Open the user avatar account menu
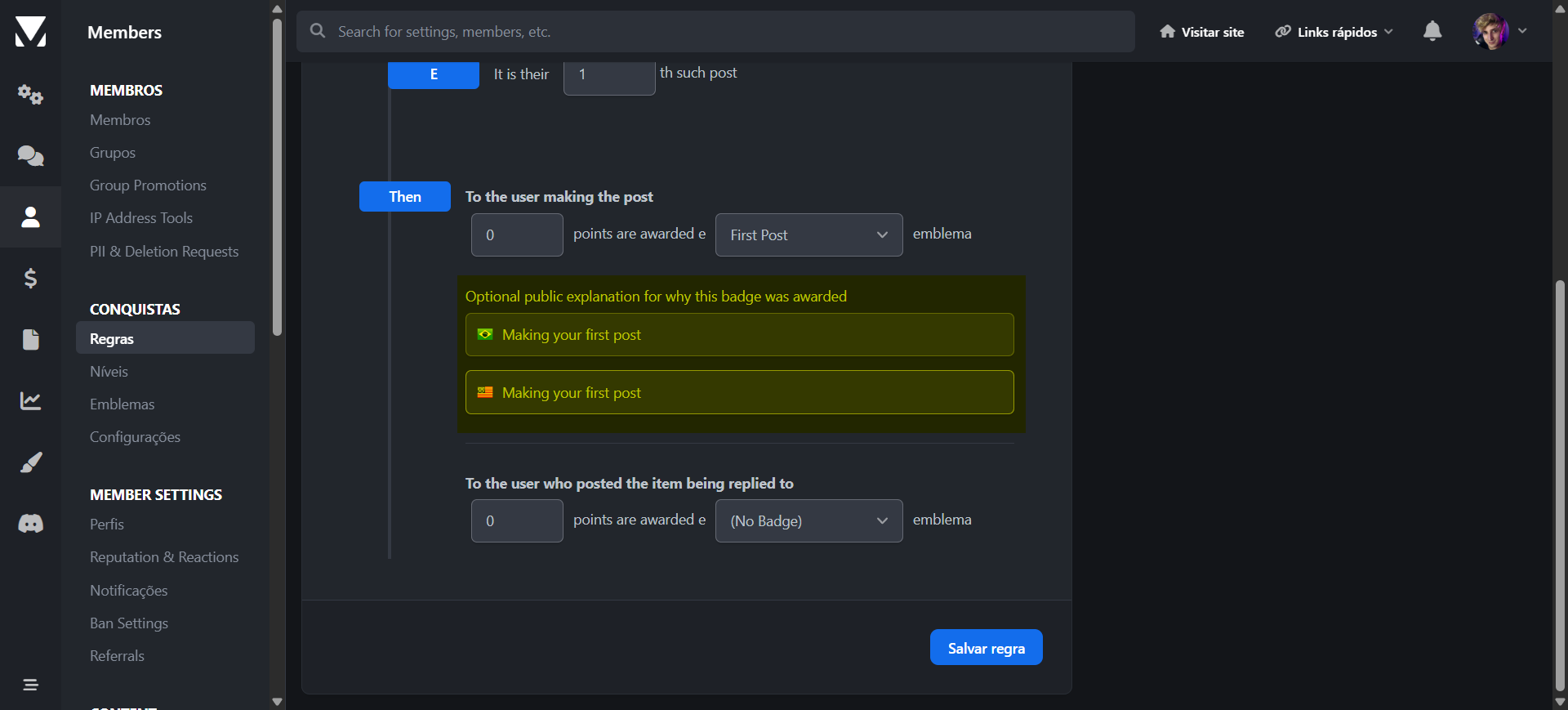This screenshot has width=1568, height=710. pyautogui.click(x=1499, y=32)
